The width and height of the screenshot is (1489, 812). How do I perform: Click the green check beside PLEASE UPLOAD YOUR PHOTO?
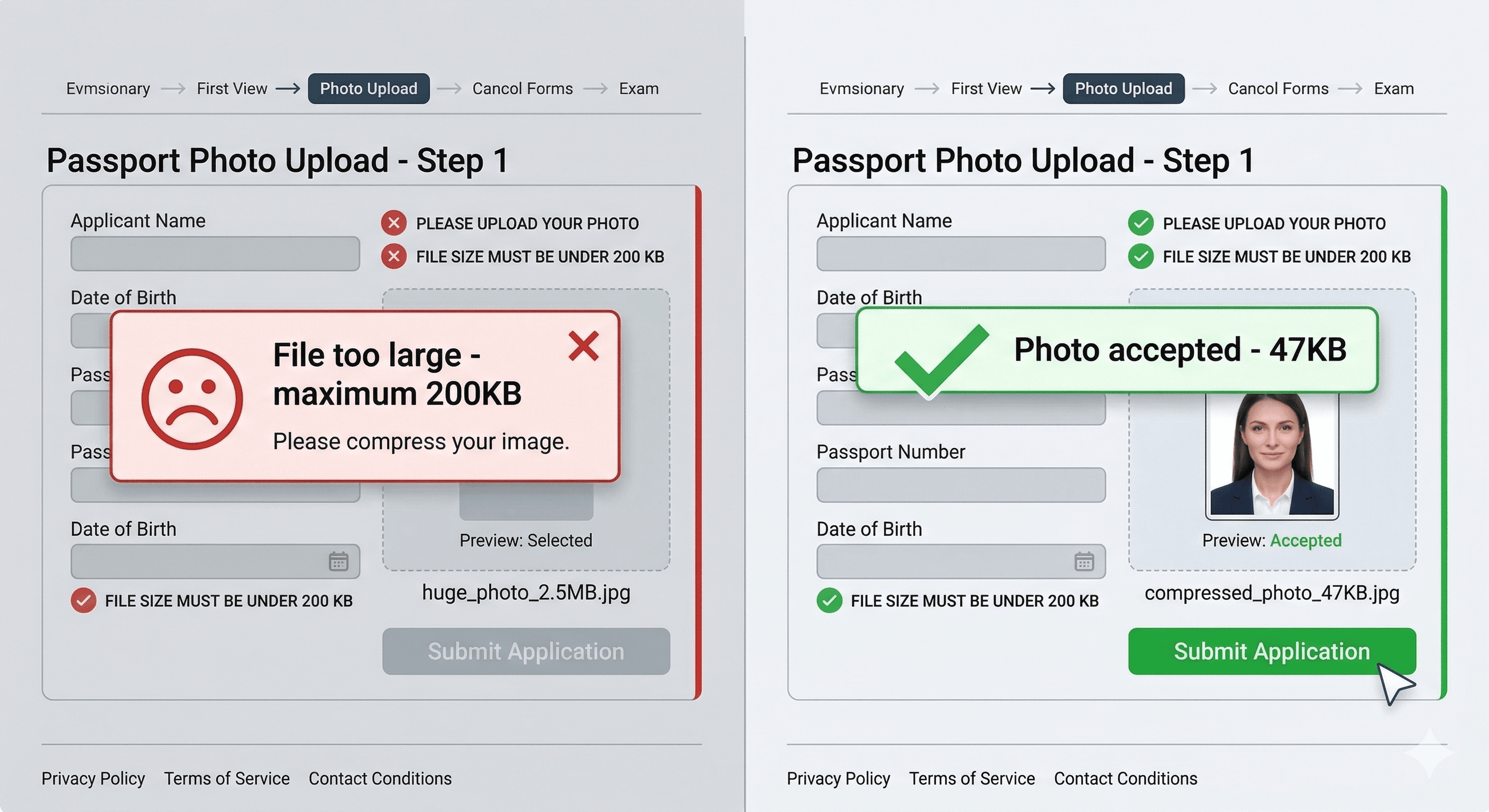1140,223
